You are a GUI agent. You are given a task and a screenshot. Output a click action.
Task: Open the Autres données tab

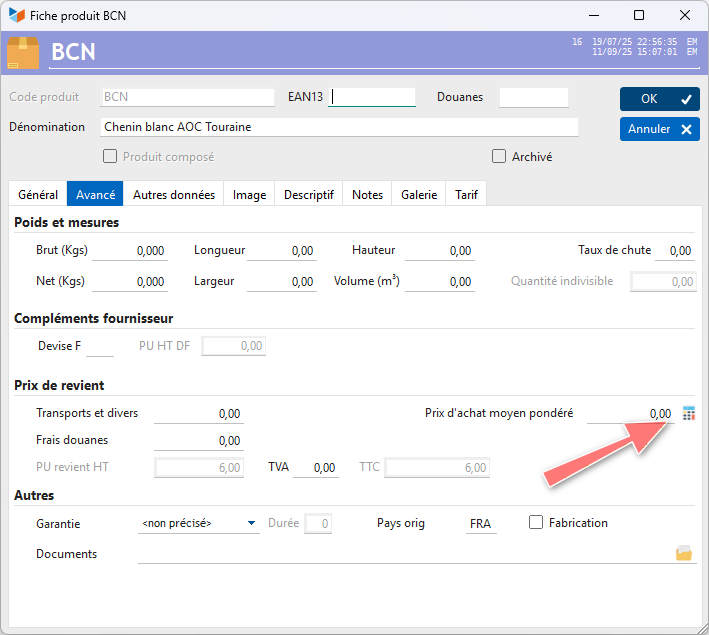tap(173, 195)
